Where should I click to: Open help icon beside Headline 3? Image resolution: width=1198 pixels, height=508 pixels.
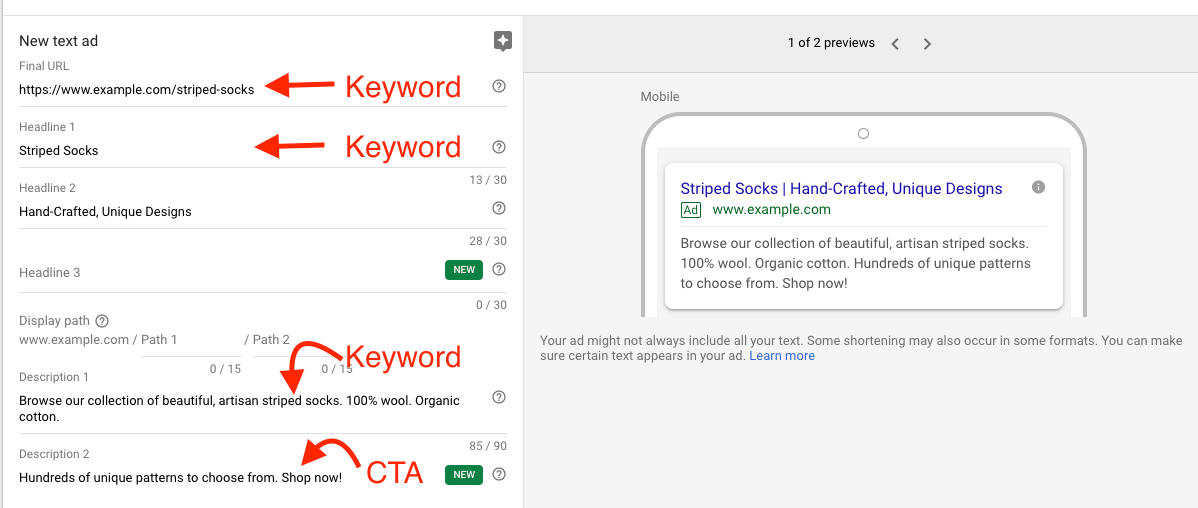(x=499, y=269)
